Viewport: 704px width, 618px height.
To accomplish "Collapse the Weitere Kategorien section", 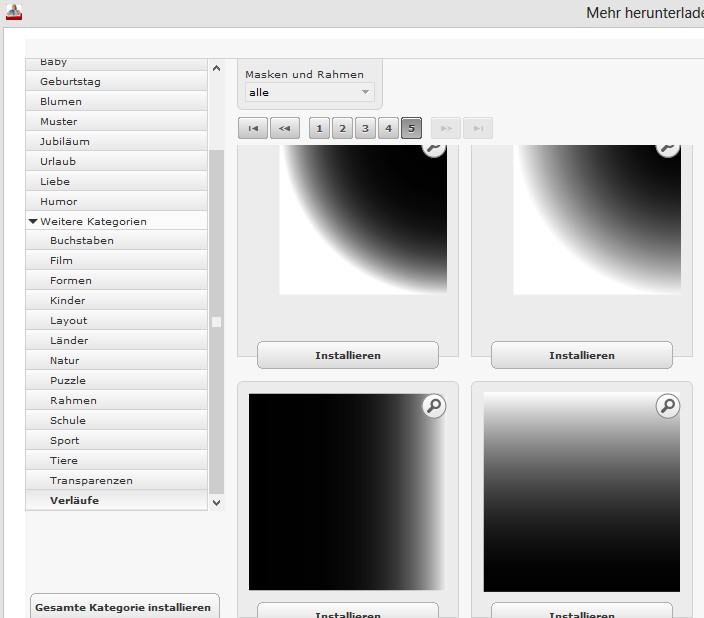I will click(x=33, y=221).
